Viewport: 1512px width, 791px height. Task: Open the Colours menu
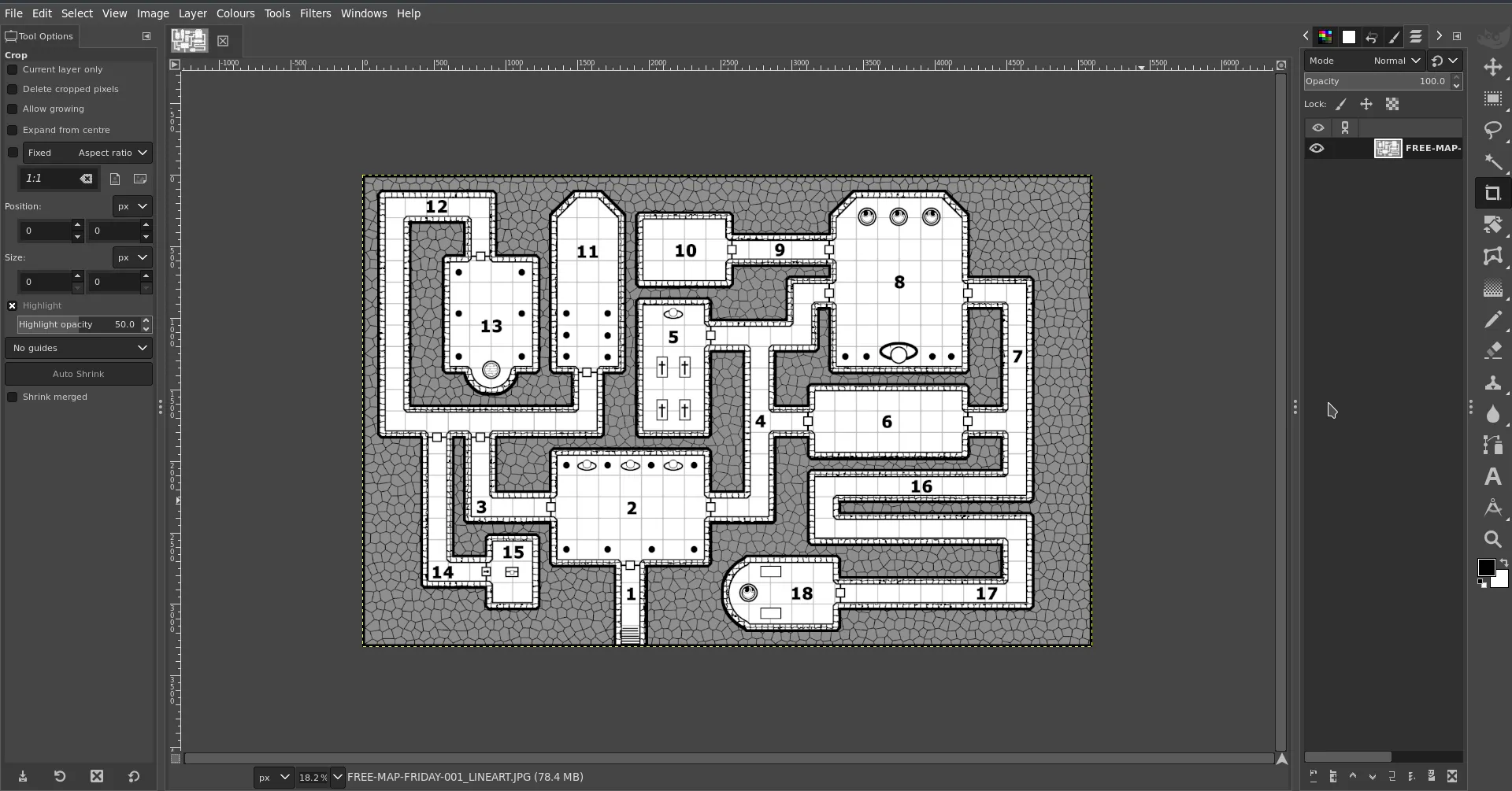[235, 13]
